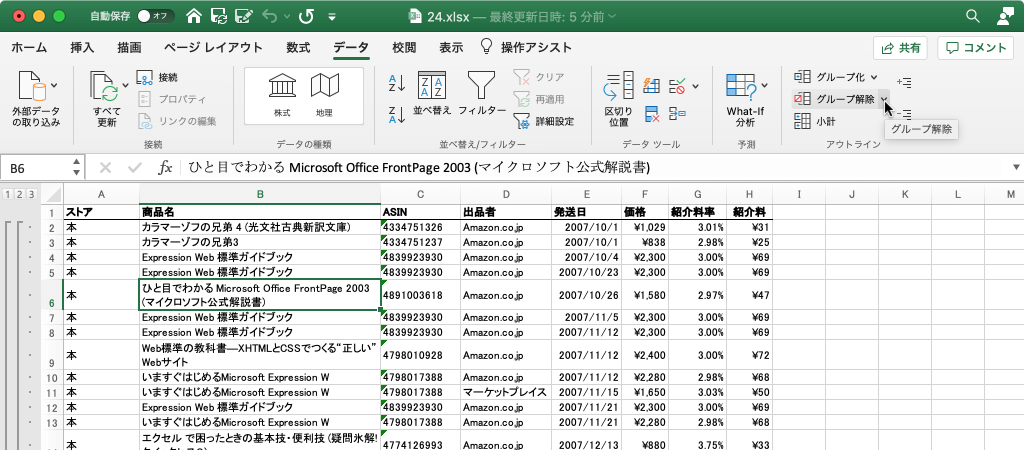Click the remove duplicates icon
This screenshot has width=1024, height=450.
pos(652,114)
